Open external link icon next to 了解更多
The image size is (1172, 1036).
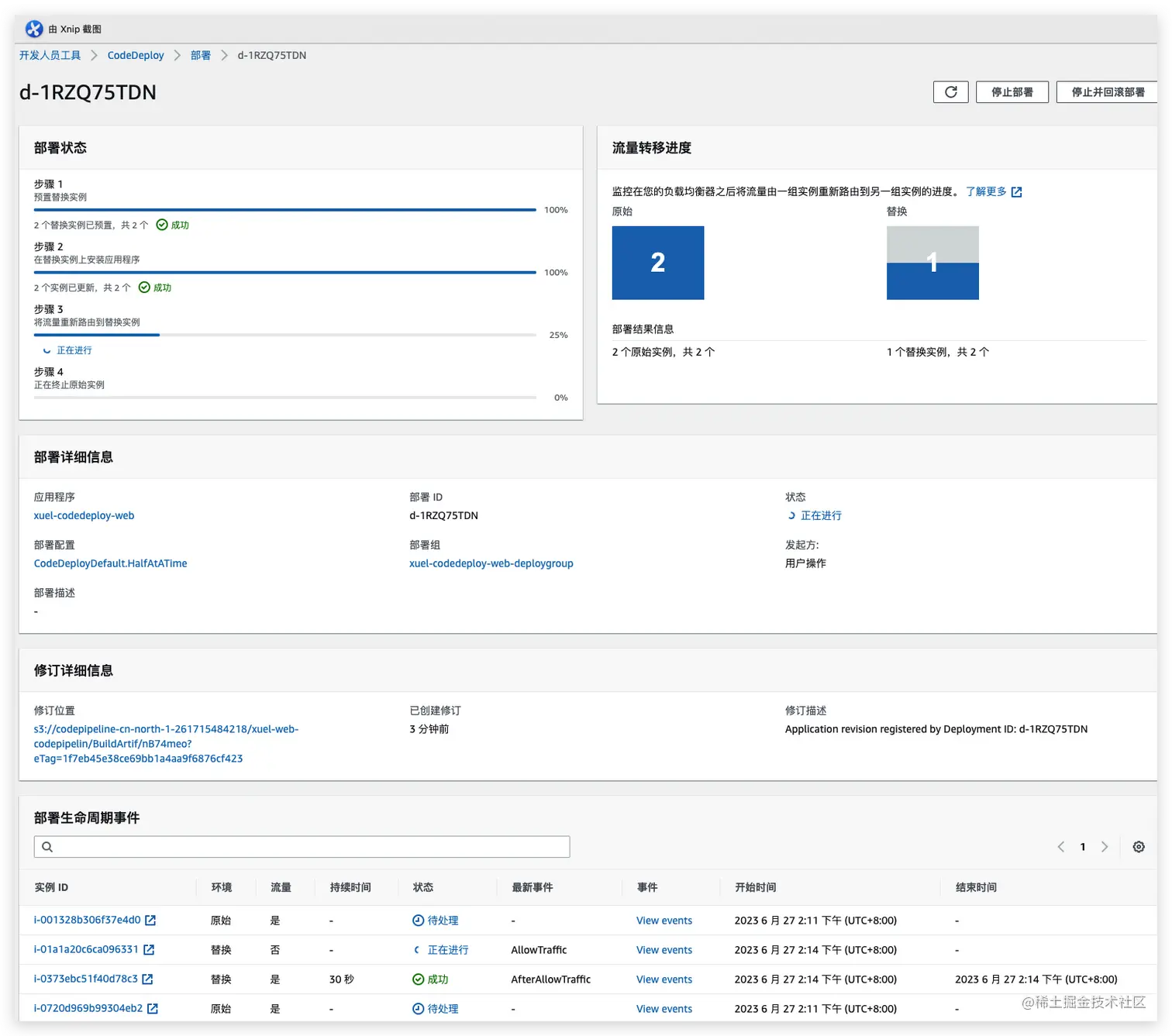(x=1016, y=192)
